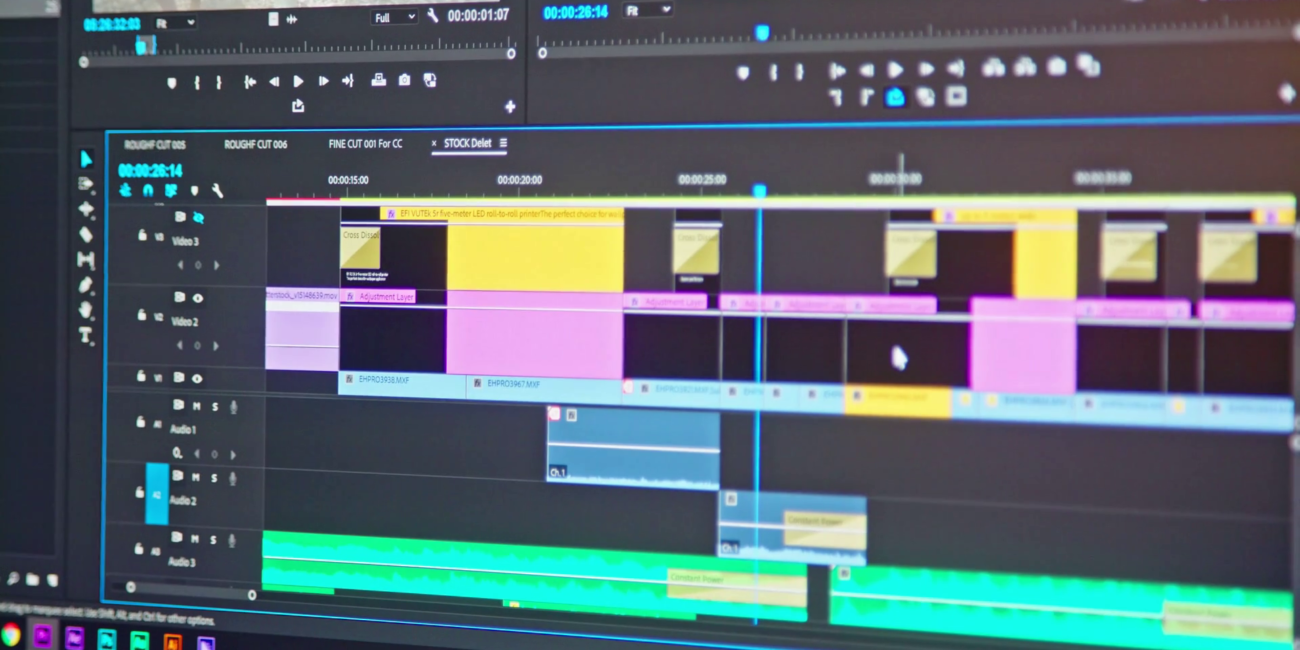Open the Full playback resolution dropdown

394,17
